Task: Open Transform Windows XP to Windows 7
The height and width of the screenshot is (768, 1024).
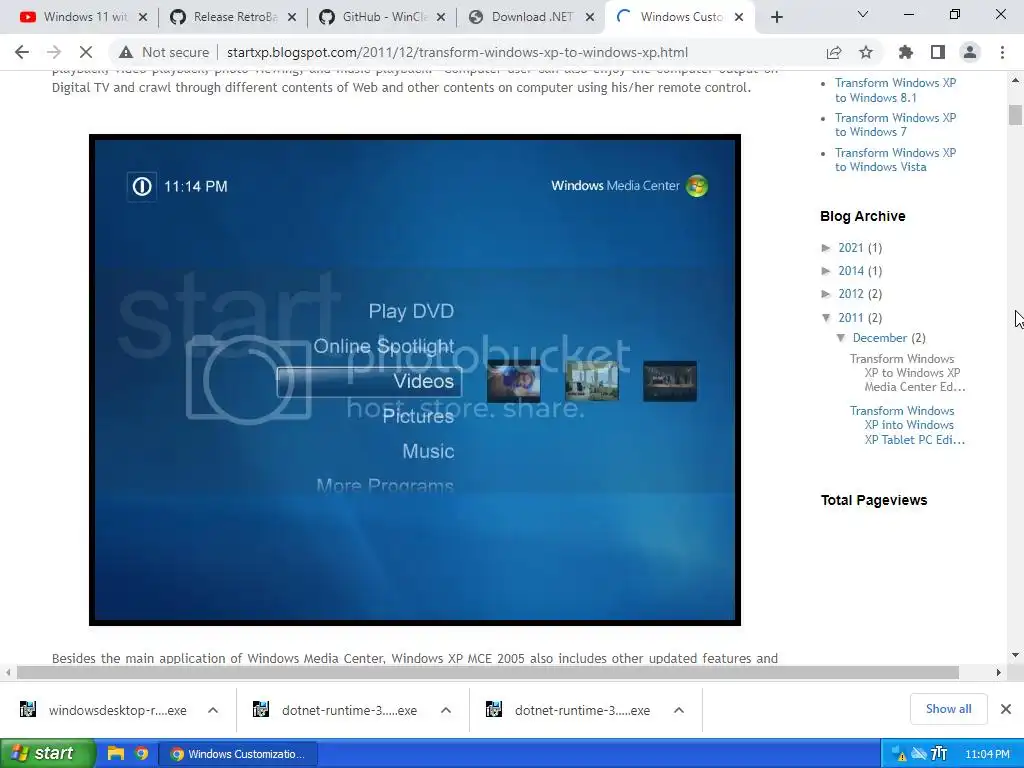Action: 895,125
